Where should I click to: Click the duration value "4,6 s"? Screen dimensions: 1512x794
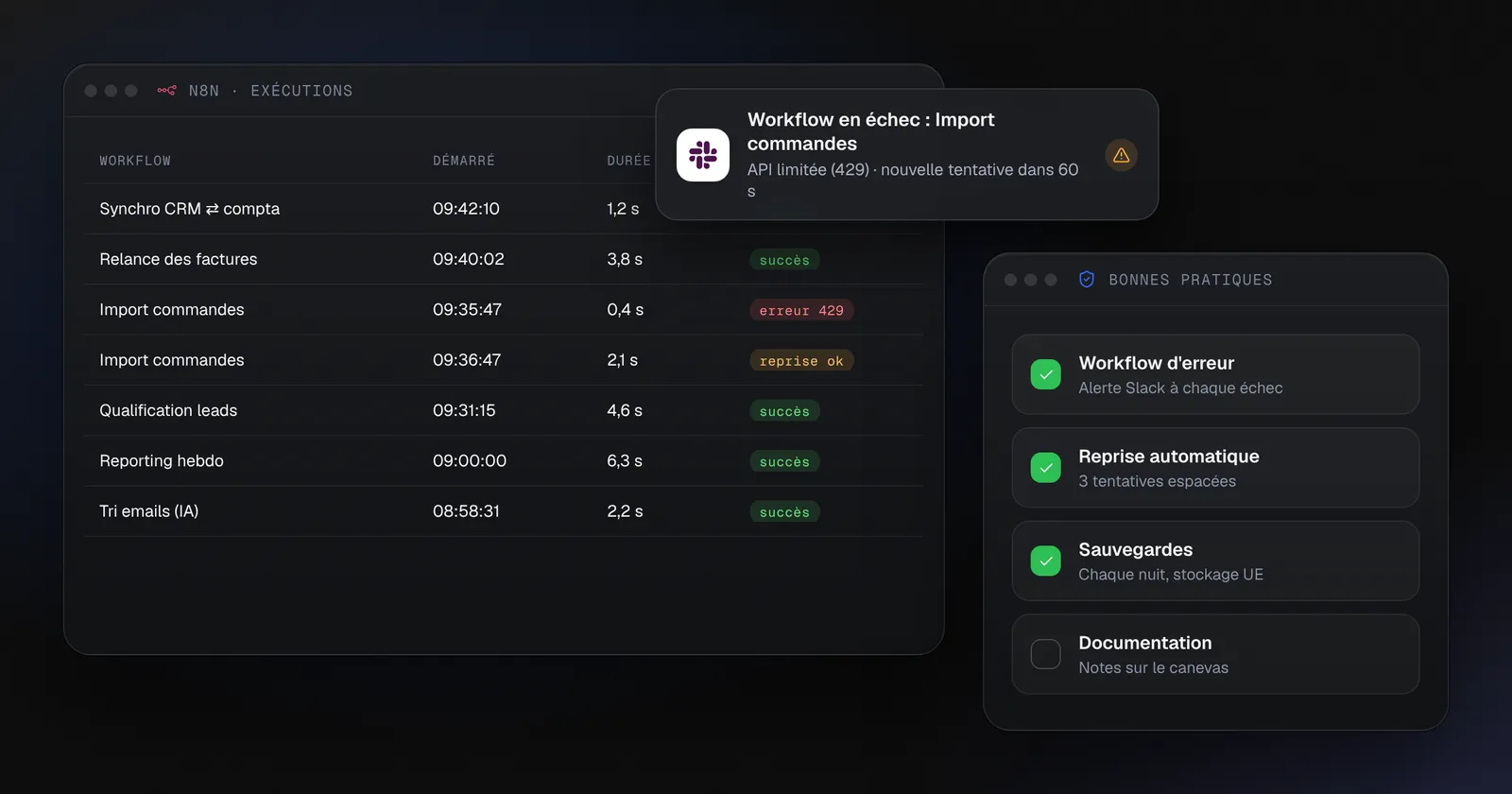pyautogui.click(x=625, y=410)
